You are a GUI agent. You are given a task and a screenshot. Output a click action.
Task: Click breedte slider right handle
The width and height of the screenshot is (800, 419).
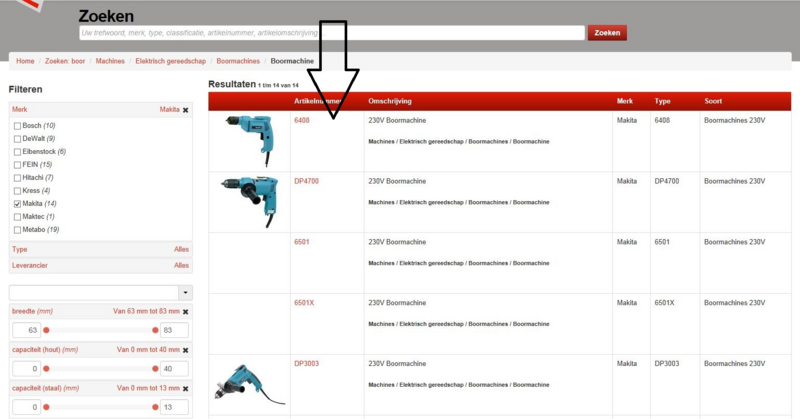pyautogui.click(x=155, y=330)
